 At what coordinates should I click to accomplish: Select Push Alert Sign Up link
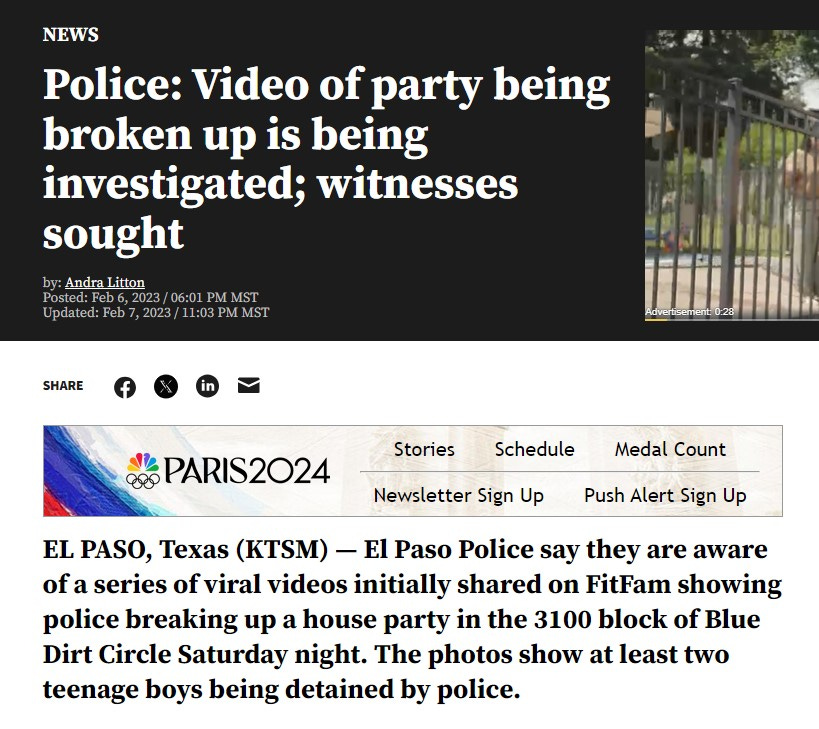tap(665, 495)
